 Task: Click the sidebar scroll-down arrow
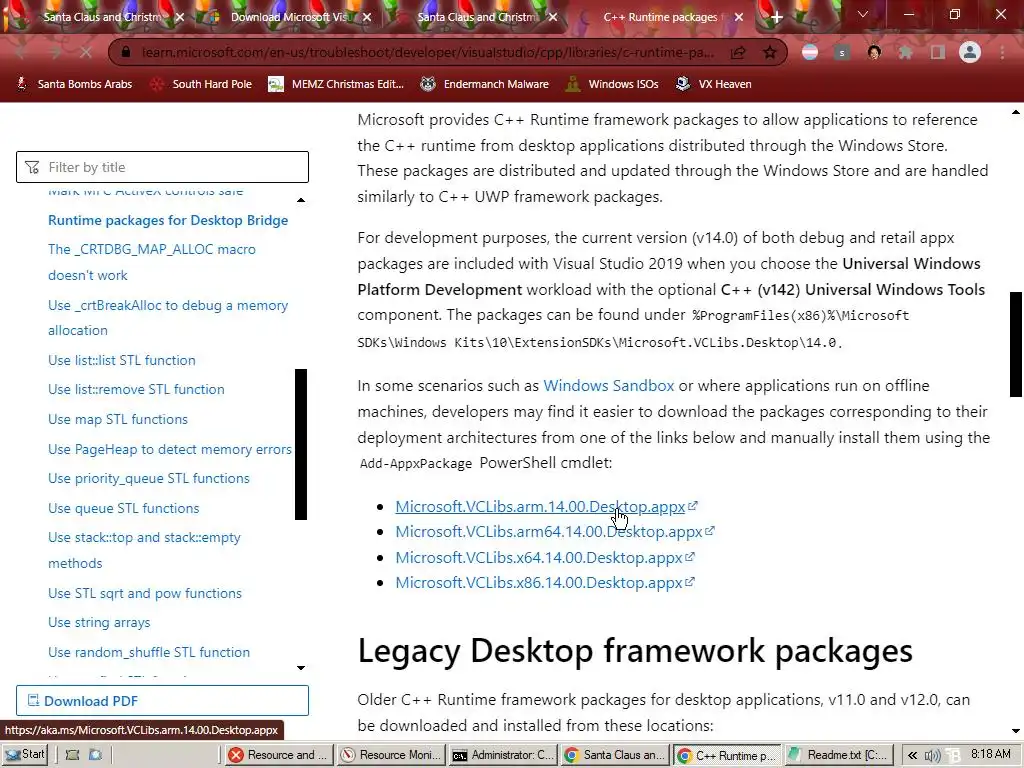pos(300,667)
